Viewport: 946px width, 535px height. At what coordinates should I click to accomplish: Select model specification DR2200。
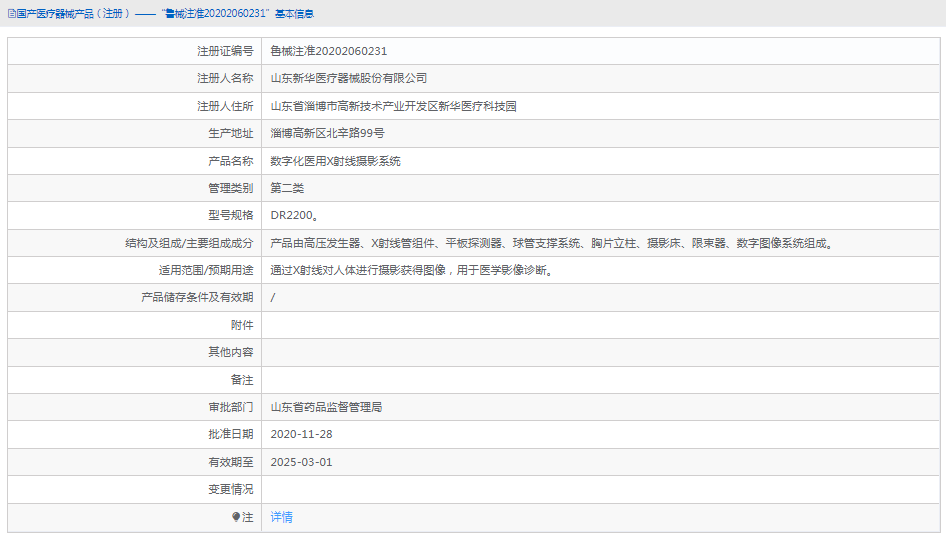point(294,215)
